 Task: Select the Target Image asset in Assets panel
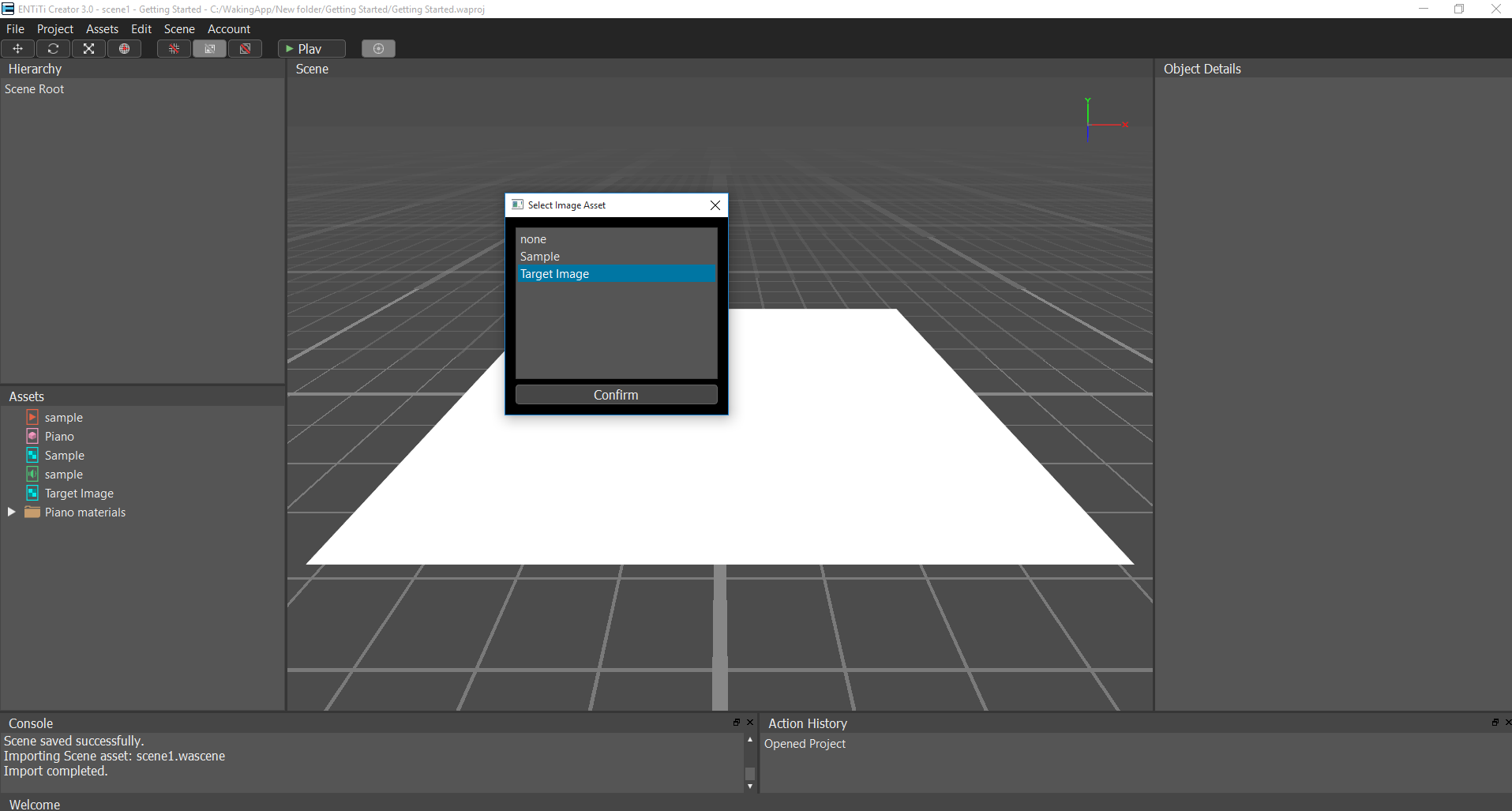coord(79,494)
